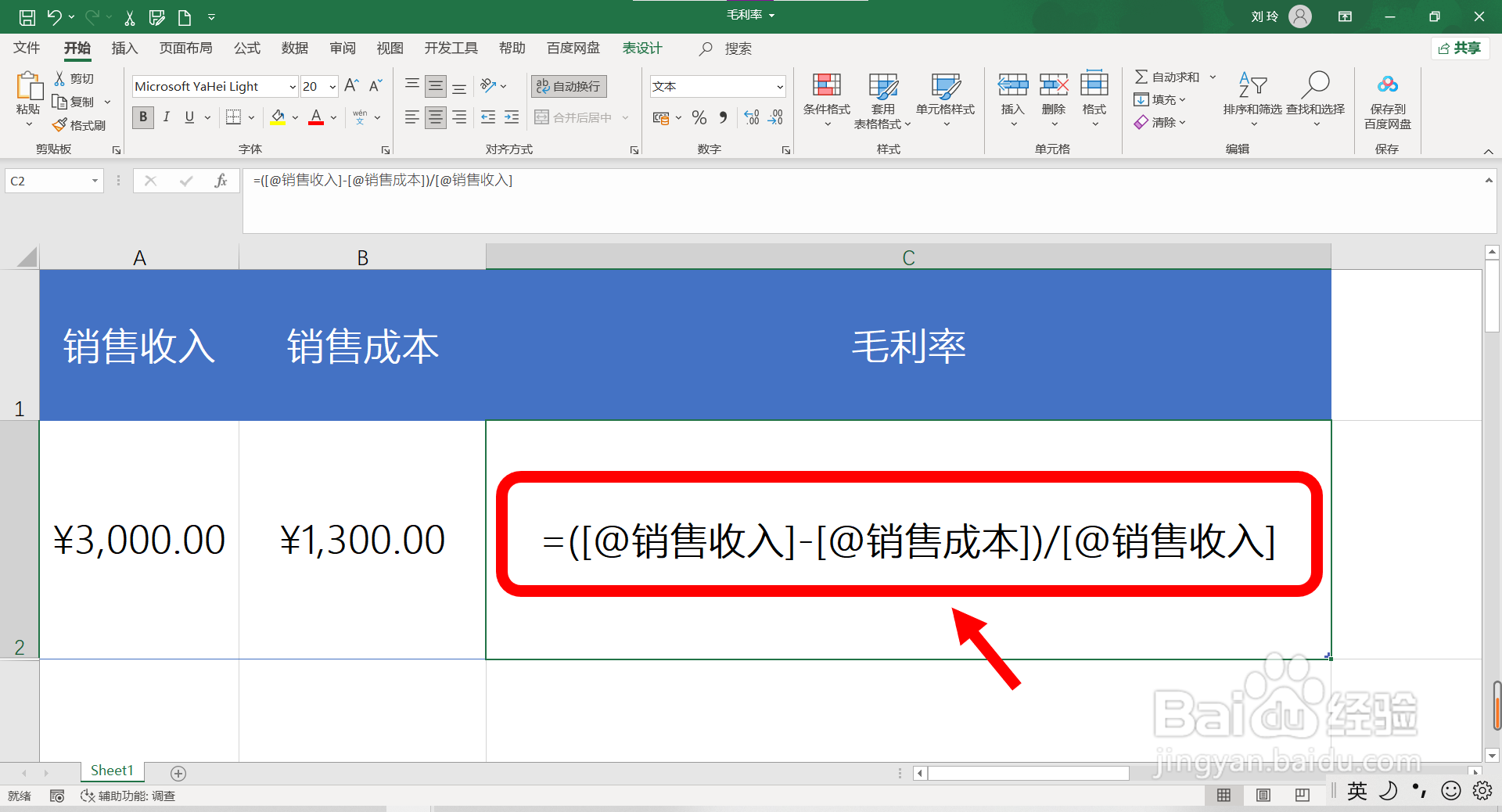The image size is (1502, 812).
Task: Click the Increase Decimal icon
Action: pyautogui.click(x=752, y=117)
